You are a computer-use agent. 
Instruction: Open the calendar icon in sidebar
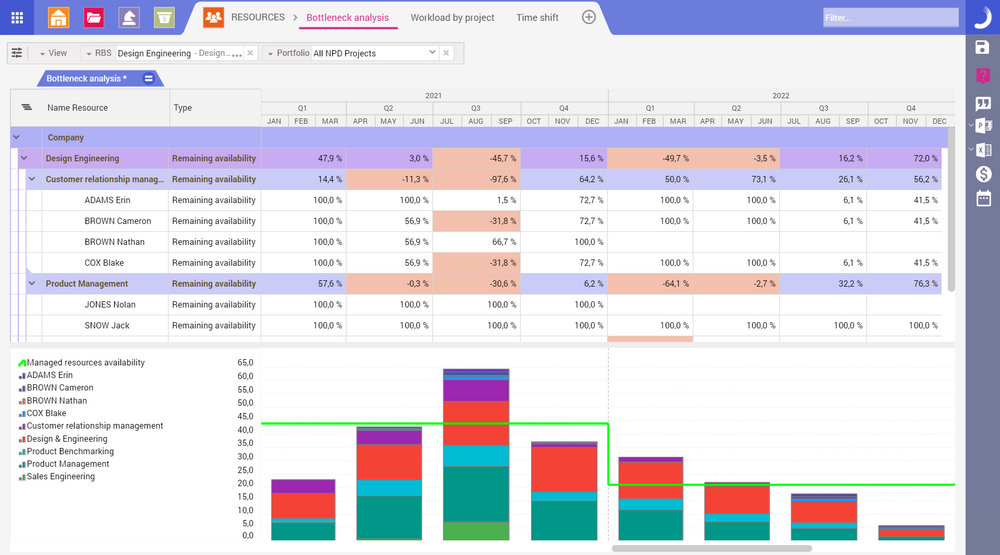[x=982, y=198]
